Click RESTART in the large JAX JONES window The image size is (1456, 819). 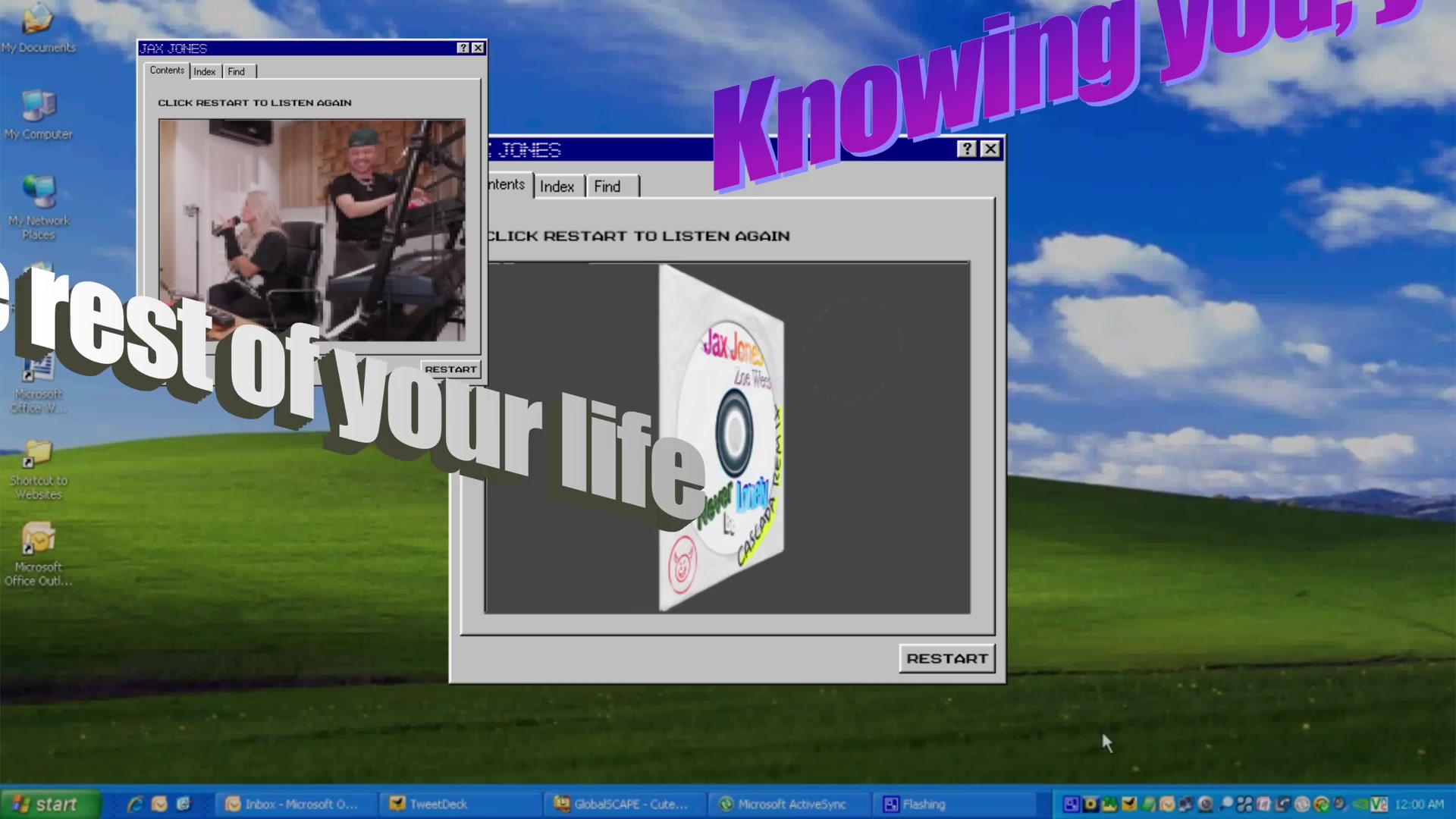(x=947, y=658)
